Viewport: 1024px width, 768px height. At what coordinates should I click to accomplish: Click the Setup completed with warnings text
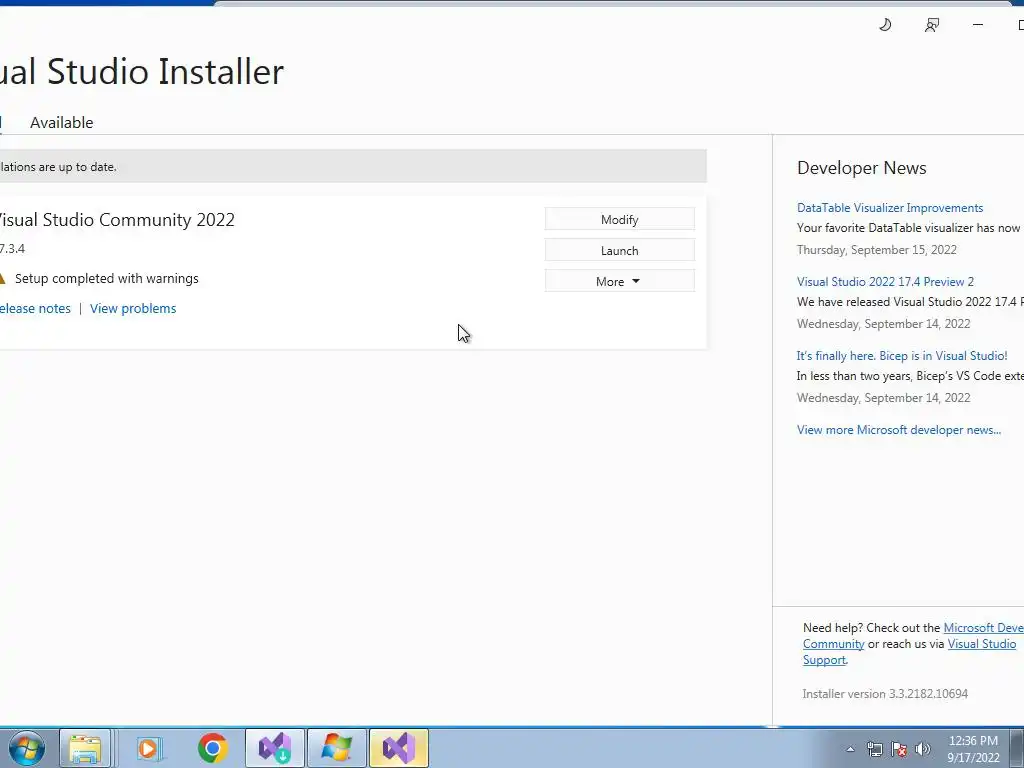pyautogui.click(x=106, y=278)
